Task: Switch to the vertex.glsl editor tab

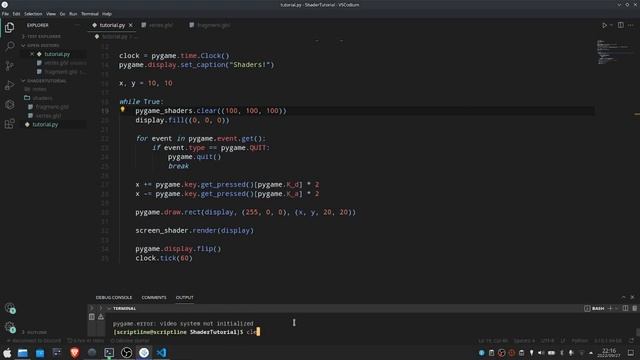Action: coord(160,25)
